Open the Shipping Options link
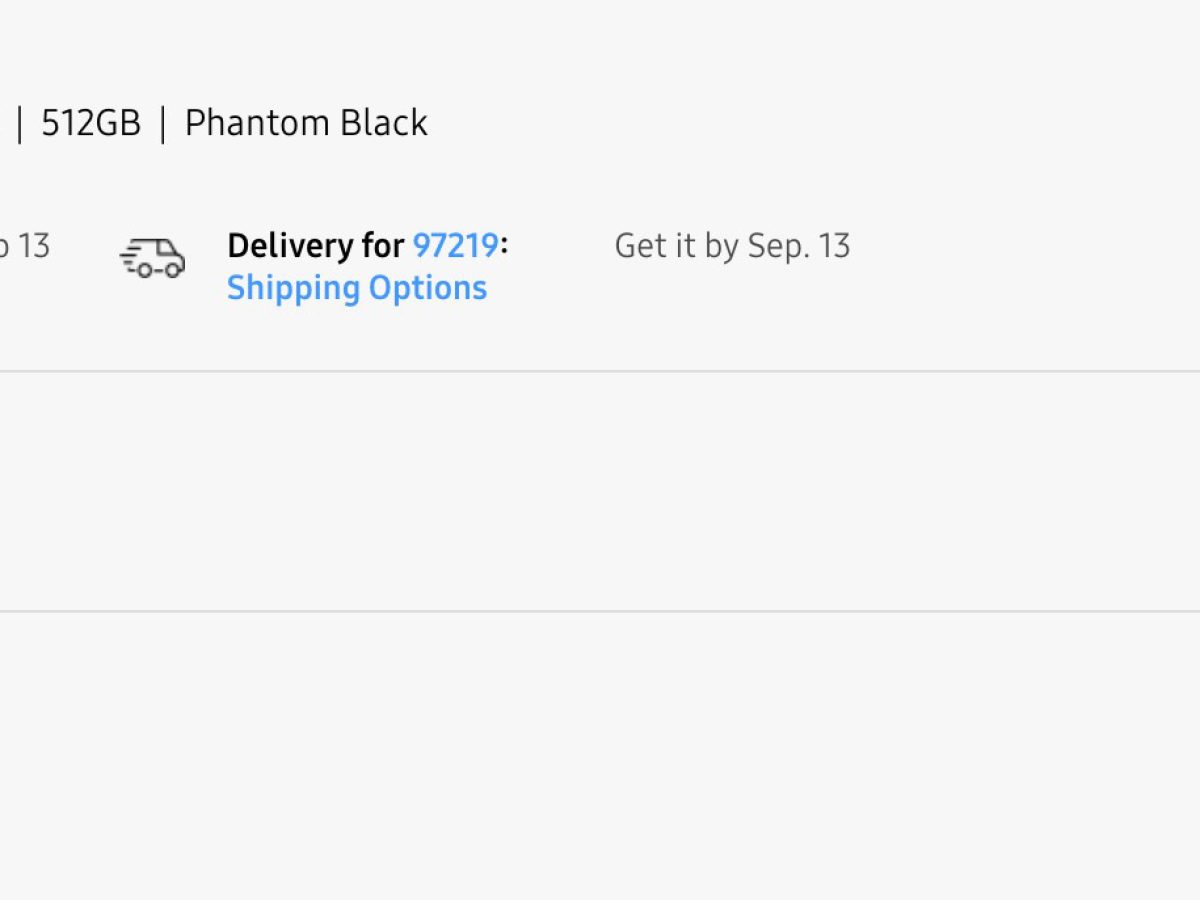 (x=356, y=288)
